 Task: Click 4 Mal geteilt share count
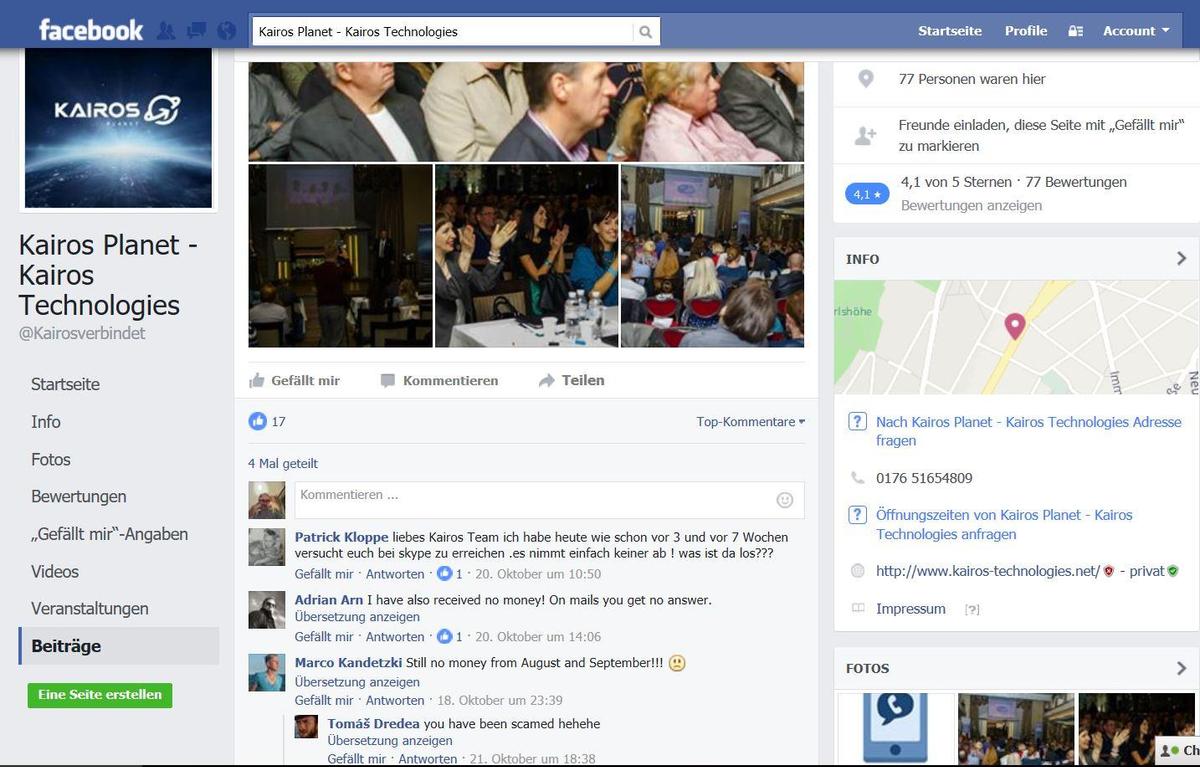[x=283, y=464]
